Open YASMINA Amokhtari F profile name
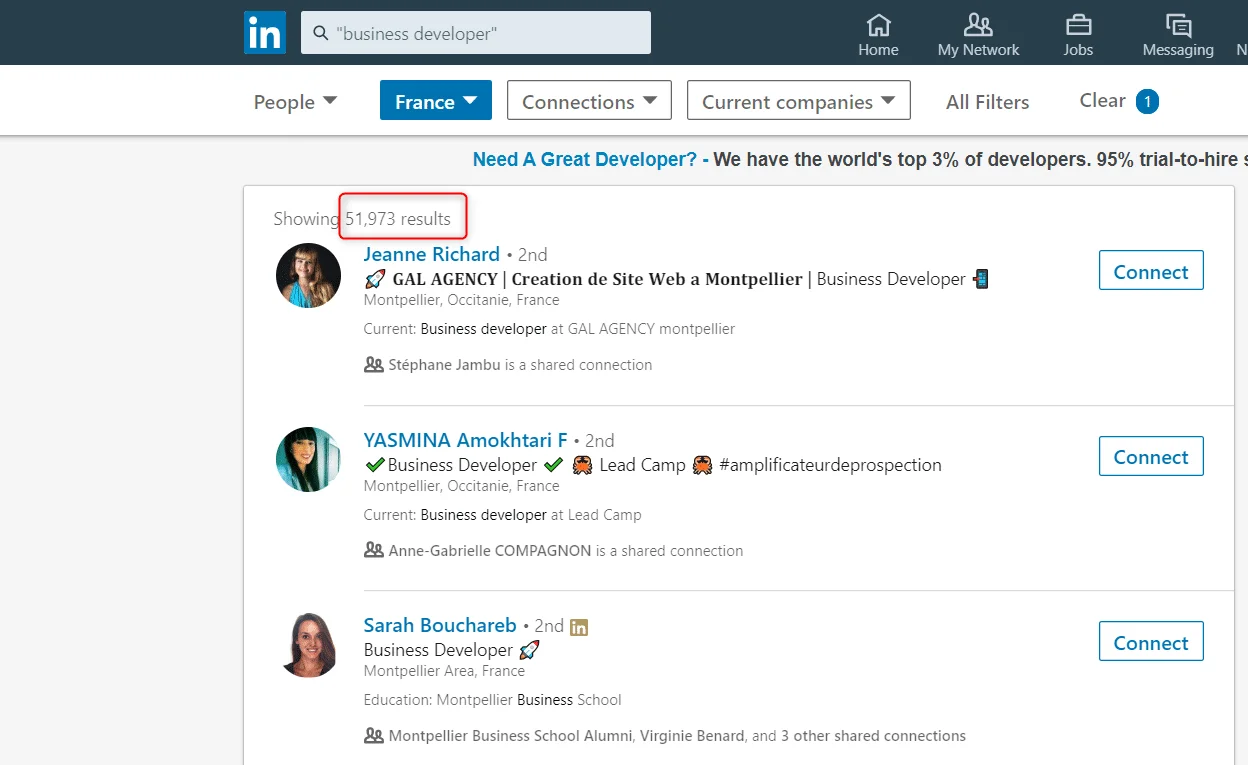 pos(465,440)
